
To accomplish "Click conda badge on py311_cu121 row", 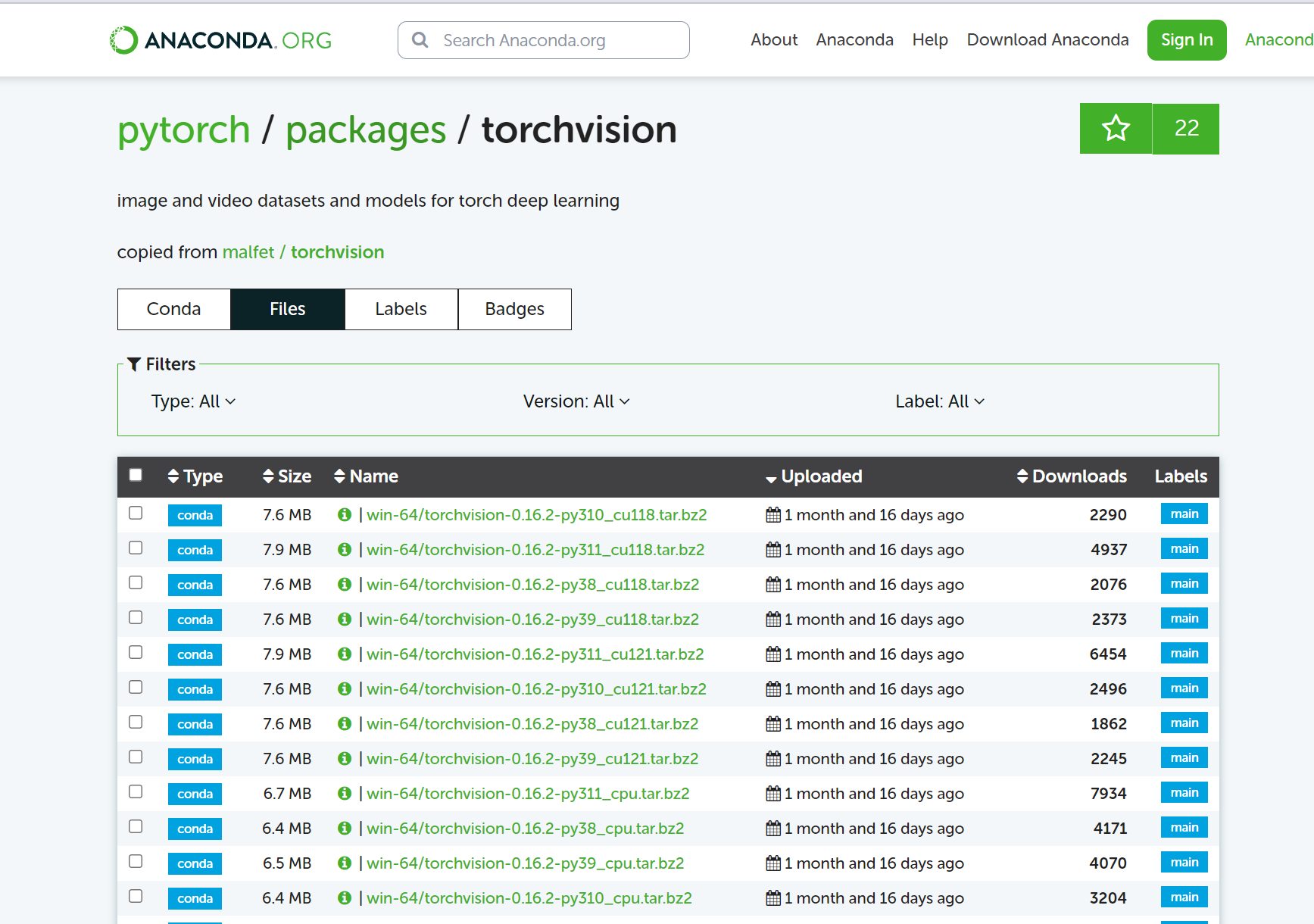I will [x=195, y=654].
